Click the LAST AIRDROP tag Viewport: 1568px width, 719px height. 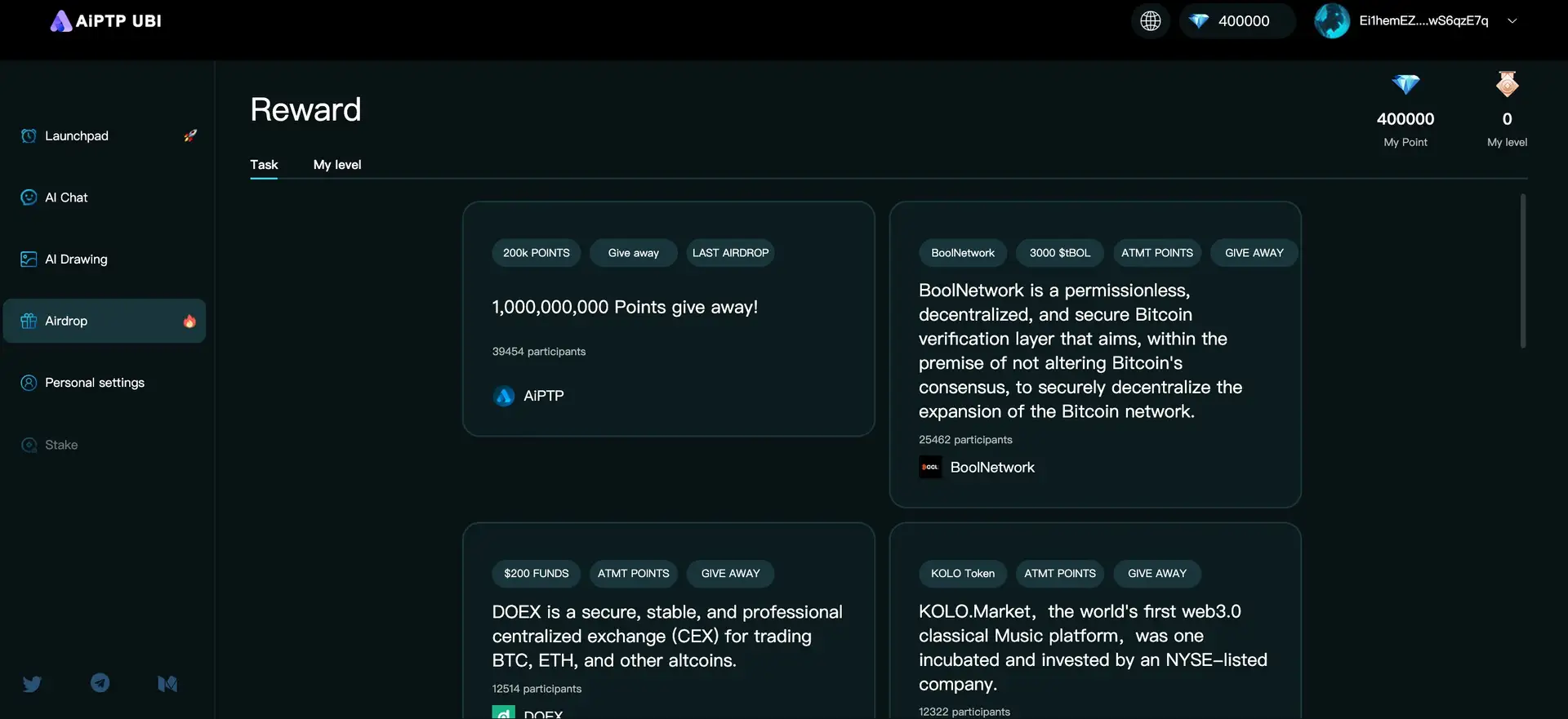tap(730, 253)
